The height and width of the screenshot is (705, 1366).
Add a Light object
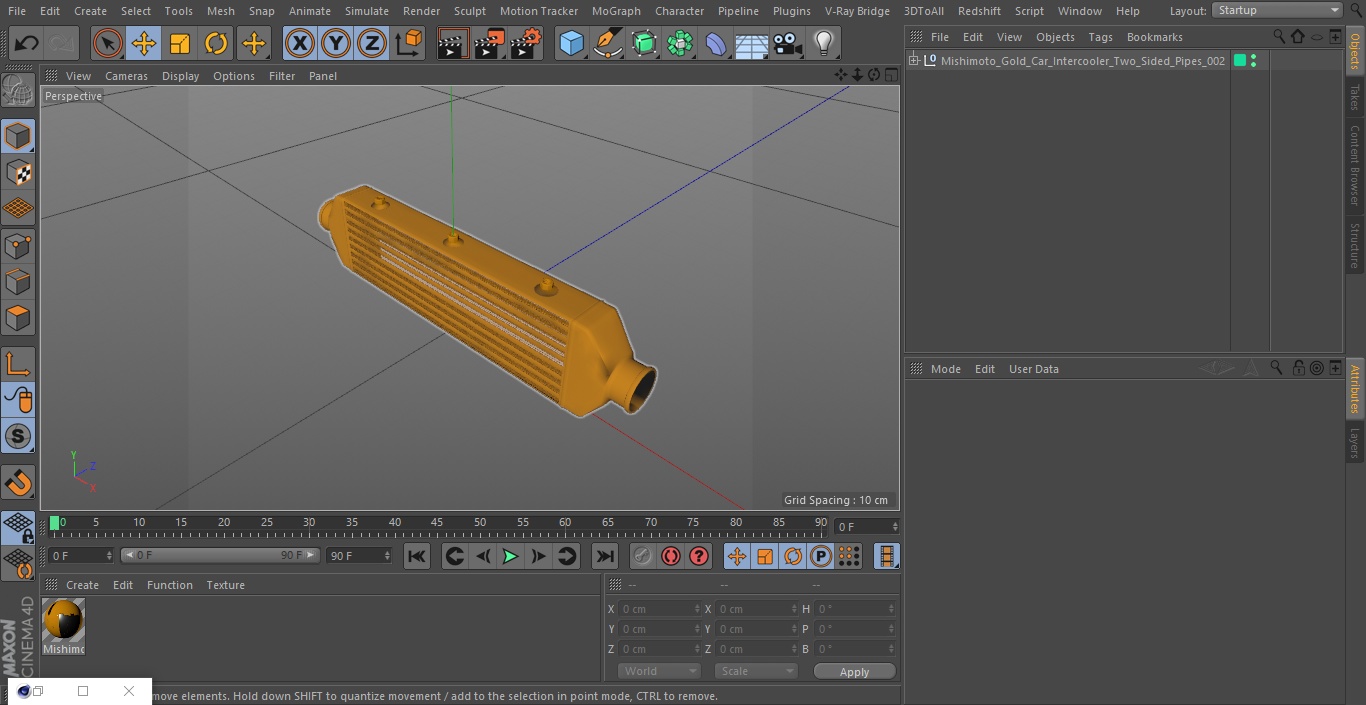click(x=823, y=43)
